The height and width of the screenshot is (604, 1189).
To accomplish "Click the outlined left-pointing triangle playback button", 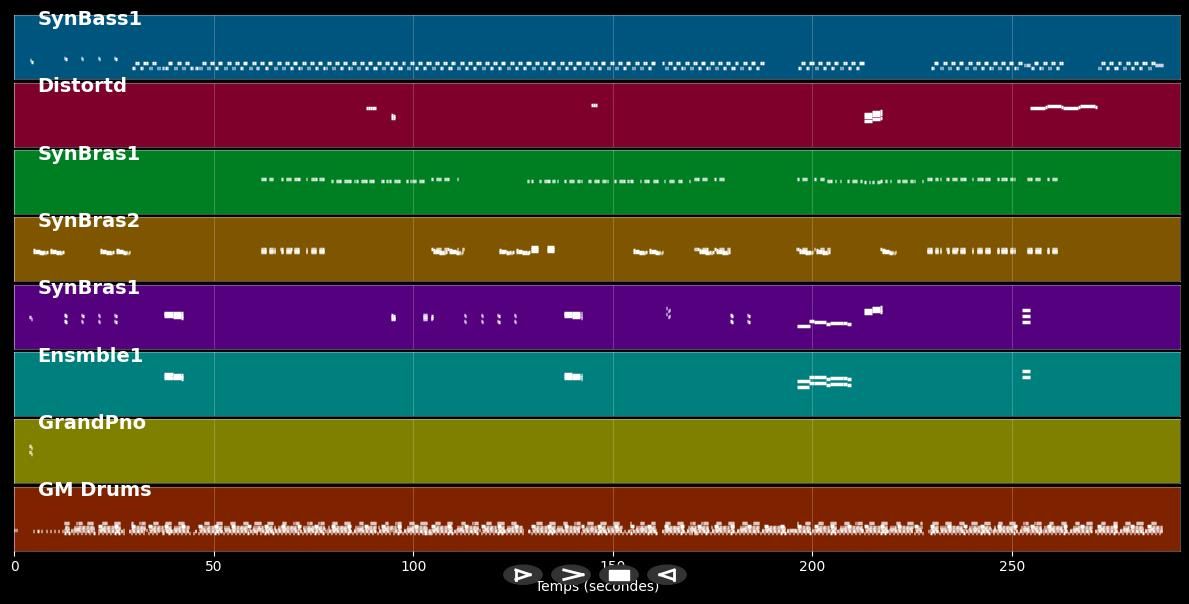I will click(667, 574).
